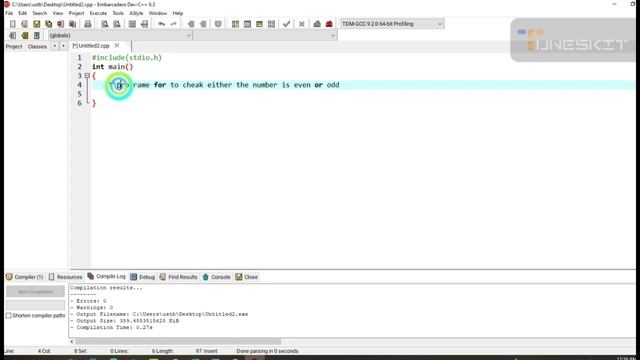Click the Close file toolbar icon

pyautogui.click(x=60, y=24)
